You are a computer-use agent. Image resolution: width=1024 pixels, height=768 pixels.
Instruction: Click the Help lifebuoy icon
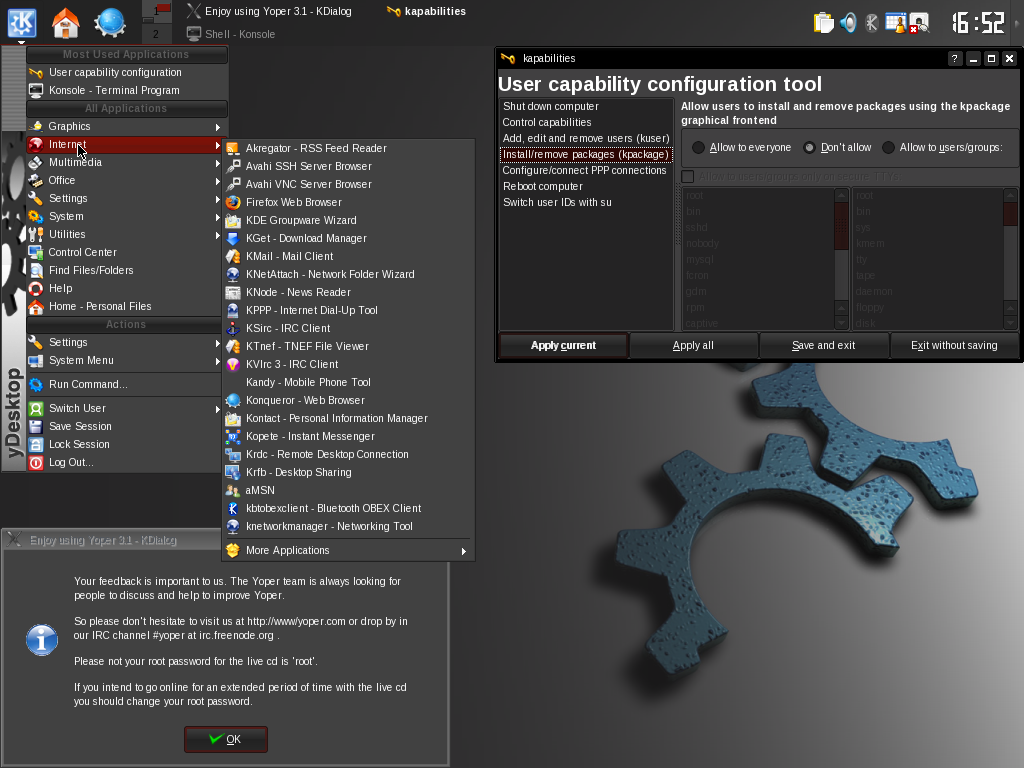[x=36, y=288]
